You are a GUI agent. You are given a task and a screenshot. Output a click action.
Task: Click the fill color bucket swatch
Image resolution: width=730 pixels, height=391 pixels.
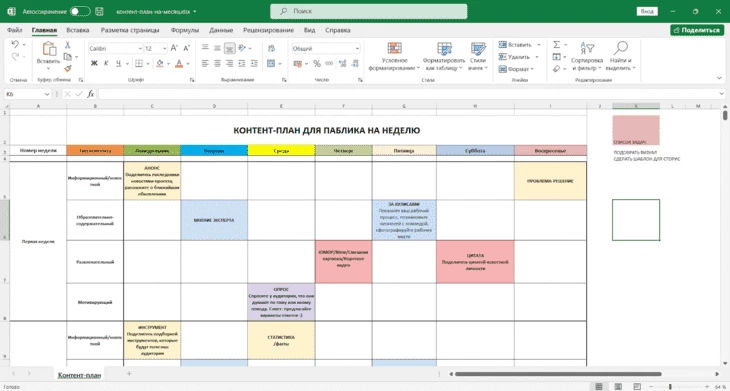(160, 63)
